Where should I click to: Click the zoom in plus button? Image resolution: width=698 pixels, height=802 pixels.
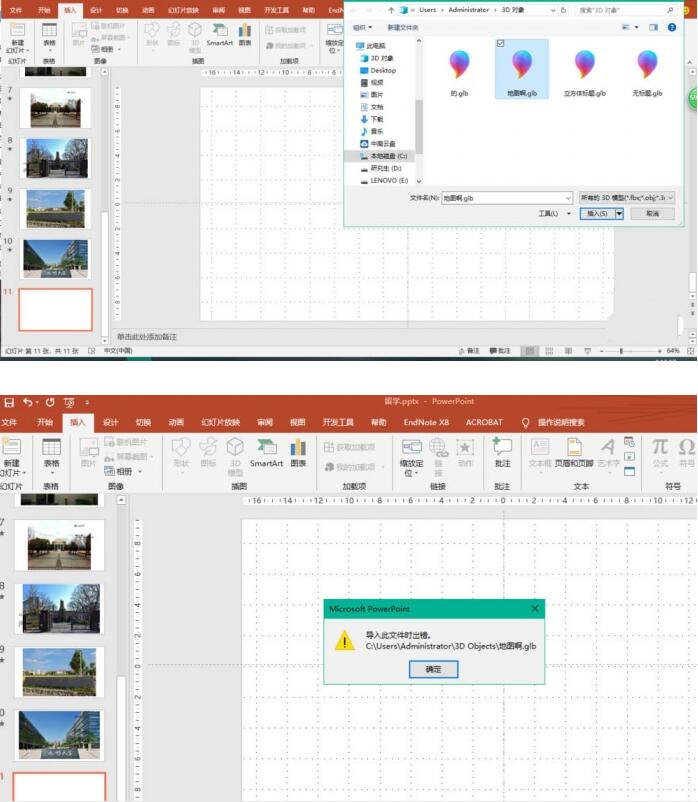pos(660,351)
